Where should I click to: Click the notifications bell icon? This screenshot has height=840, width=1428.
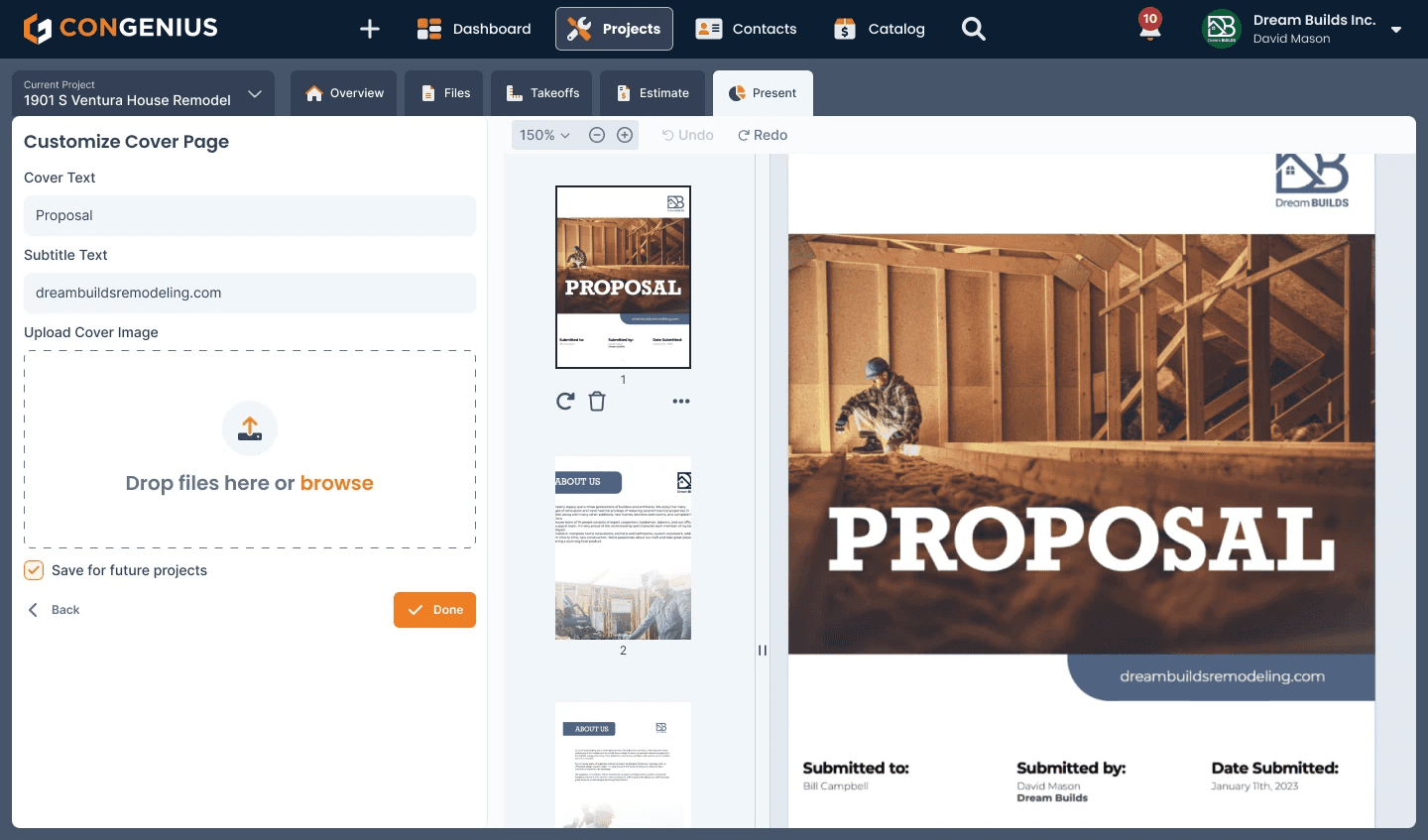1149,29
